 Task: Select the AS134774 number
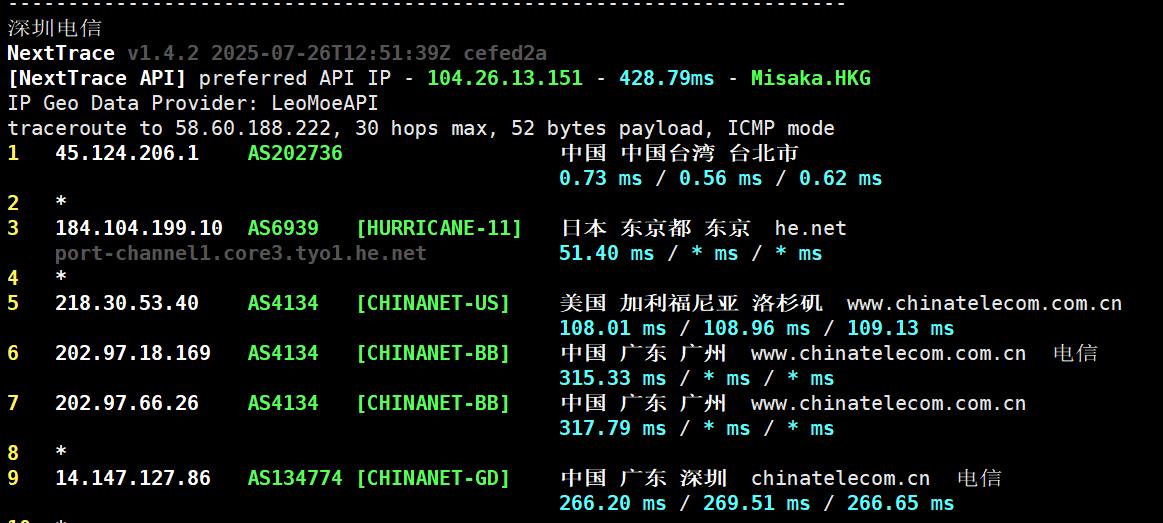295,478
